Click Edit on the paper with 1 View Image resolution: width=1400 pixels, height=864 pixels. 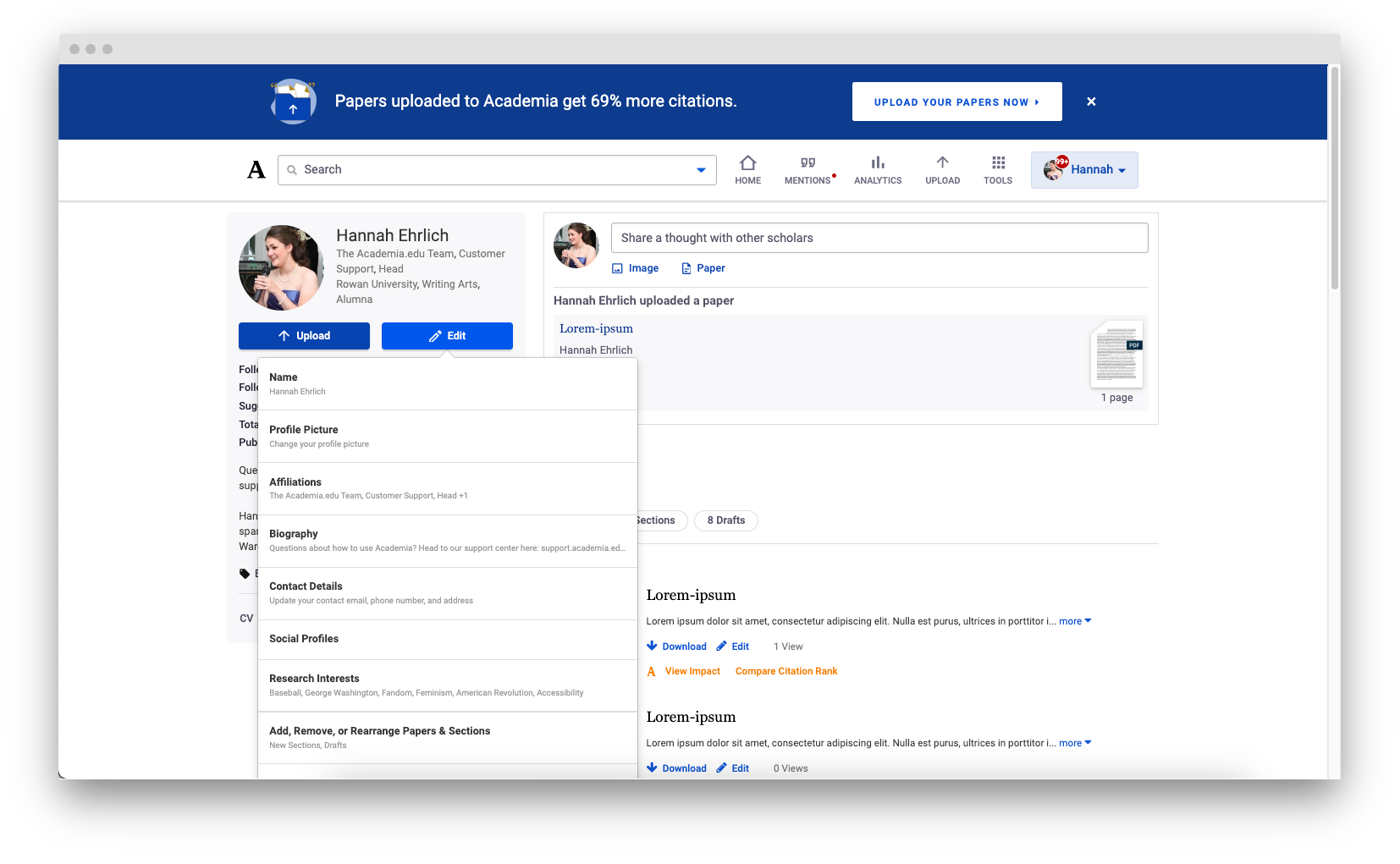coord(732,647)
